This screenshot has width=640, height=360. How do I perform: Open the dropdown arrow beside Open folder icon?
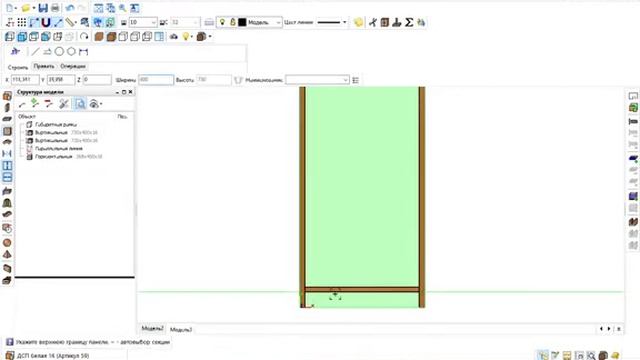[33, 8]
